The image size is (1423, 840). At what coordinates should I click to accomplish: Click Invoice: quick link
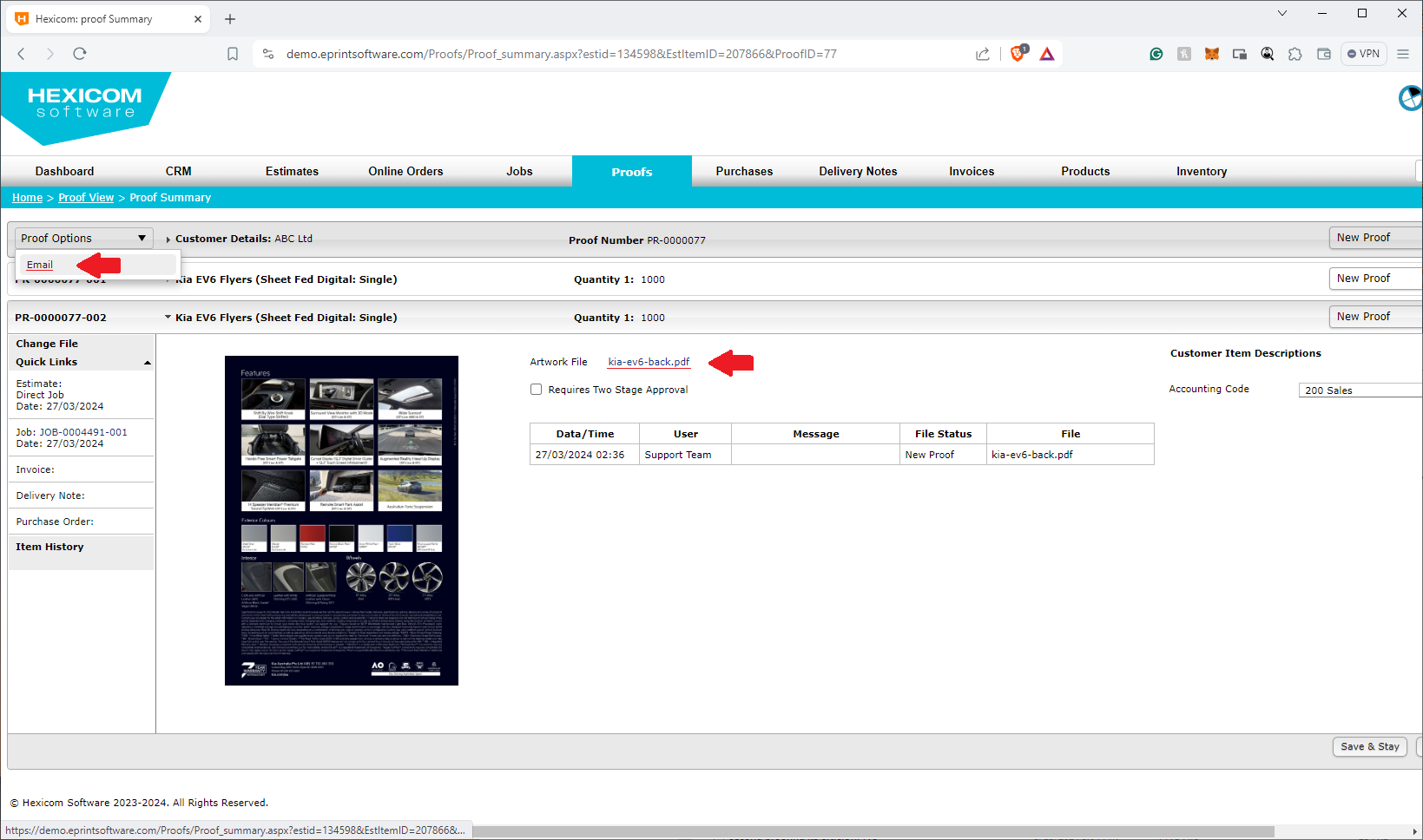35,469
